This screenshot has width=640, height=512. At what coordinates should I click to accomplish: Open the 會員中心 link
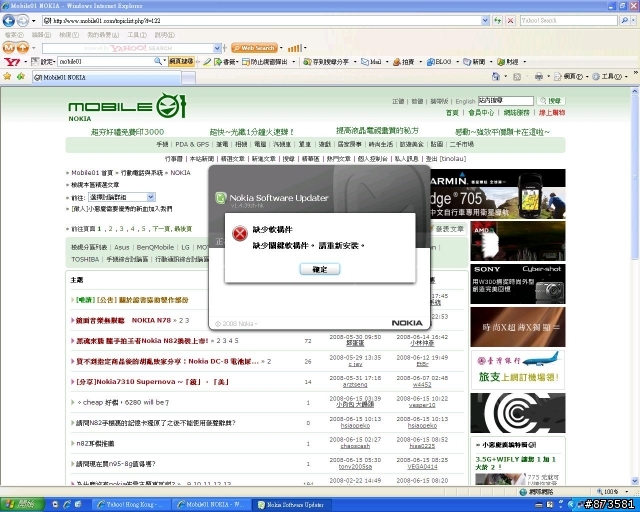481,113
